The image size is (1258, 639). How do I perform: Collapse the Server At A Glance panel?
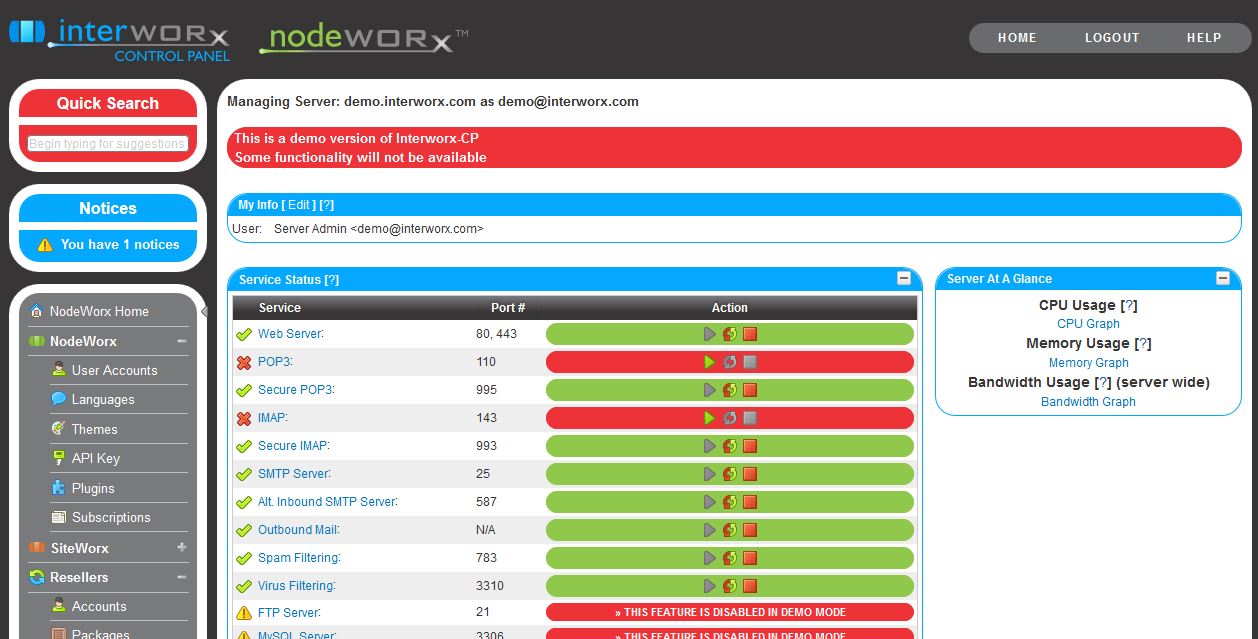click(1222, 278)
